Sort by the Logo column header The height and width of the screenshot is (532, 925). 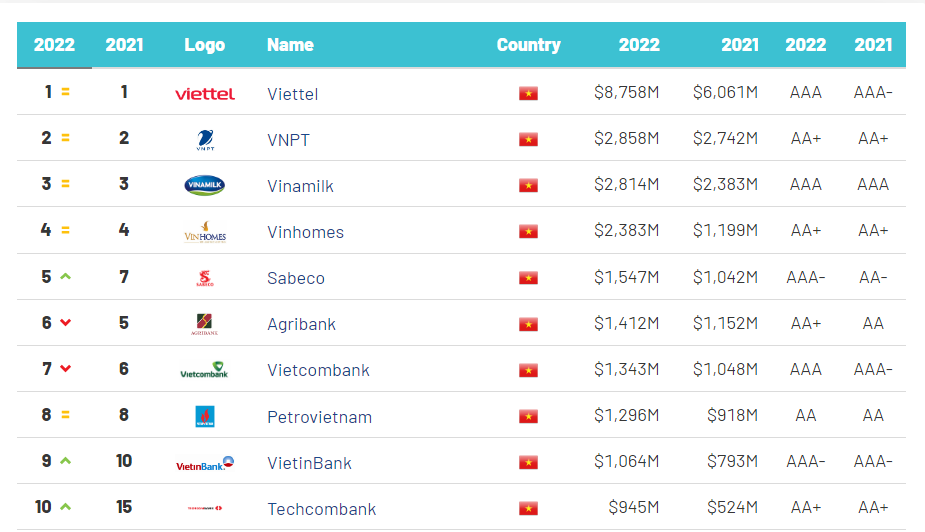(x=204, y=45)
